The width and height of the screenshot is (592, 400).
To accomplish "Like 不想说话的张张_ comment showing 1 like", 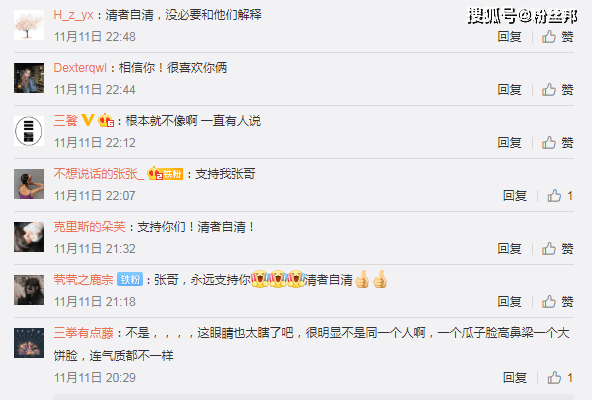I will [x=560, y=196].
